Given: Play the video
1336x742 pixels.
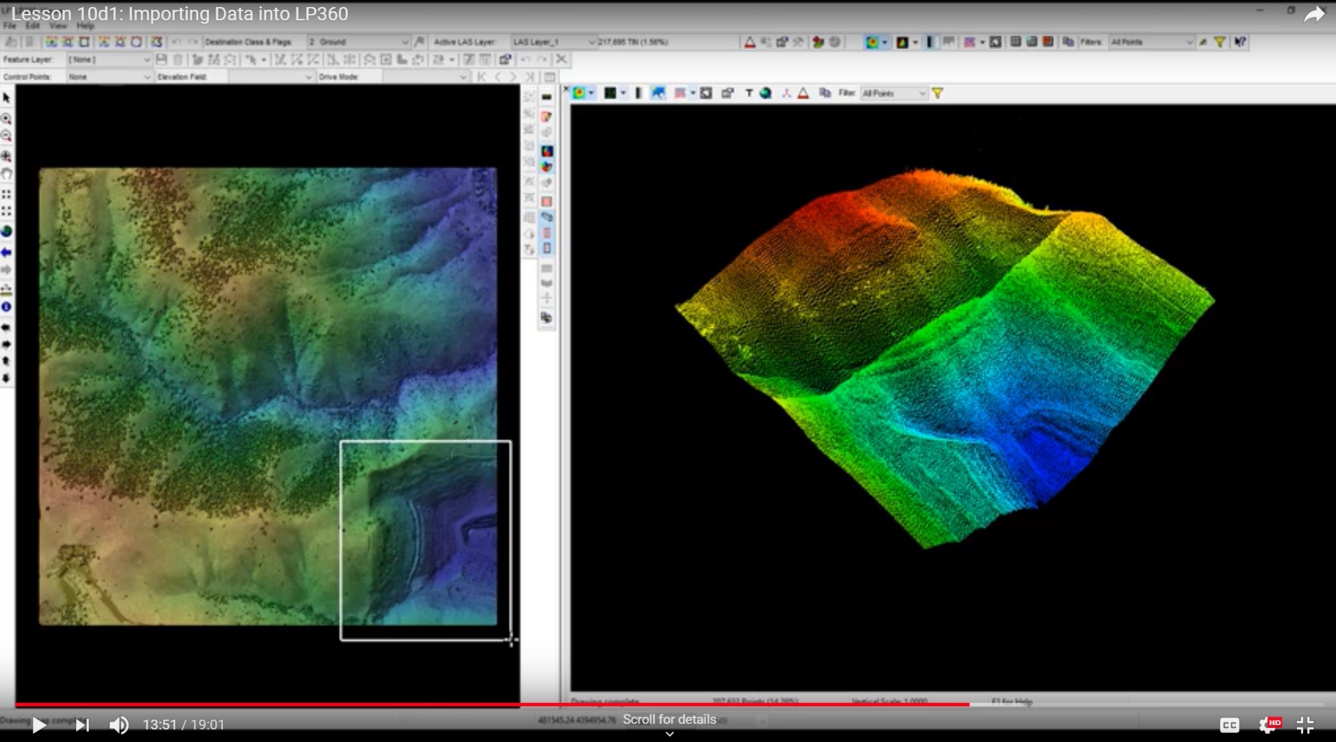Looking at the screenshot, I should point(38,725).
